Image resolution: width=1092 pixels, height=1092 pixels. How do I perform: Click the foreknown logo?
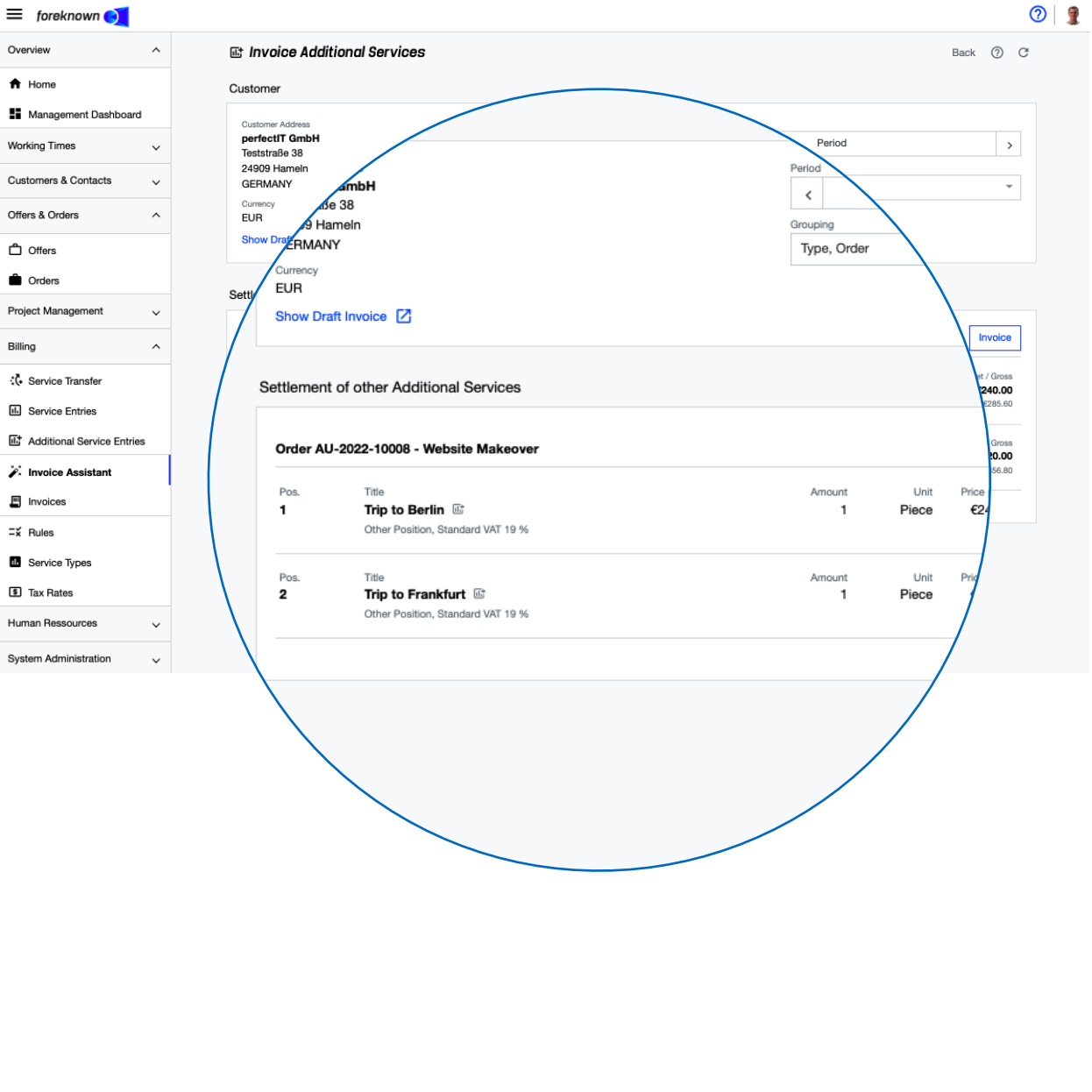(82, 16)
